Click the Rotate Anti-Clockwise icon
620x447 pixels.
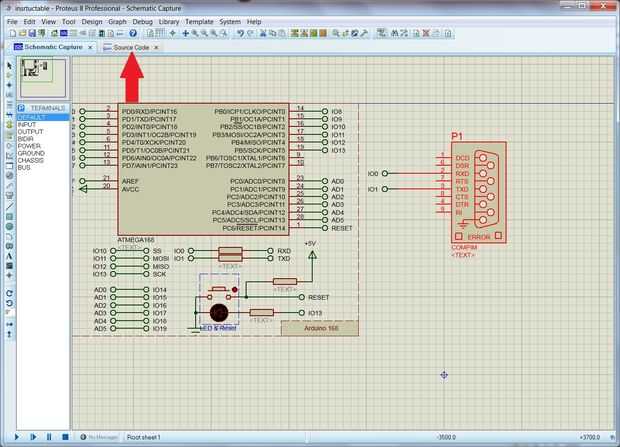9,303
